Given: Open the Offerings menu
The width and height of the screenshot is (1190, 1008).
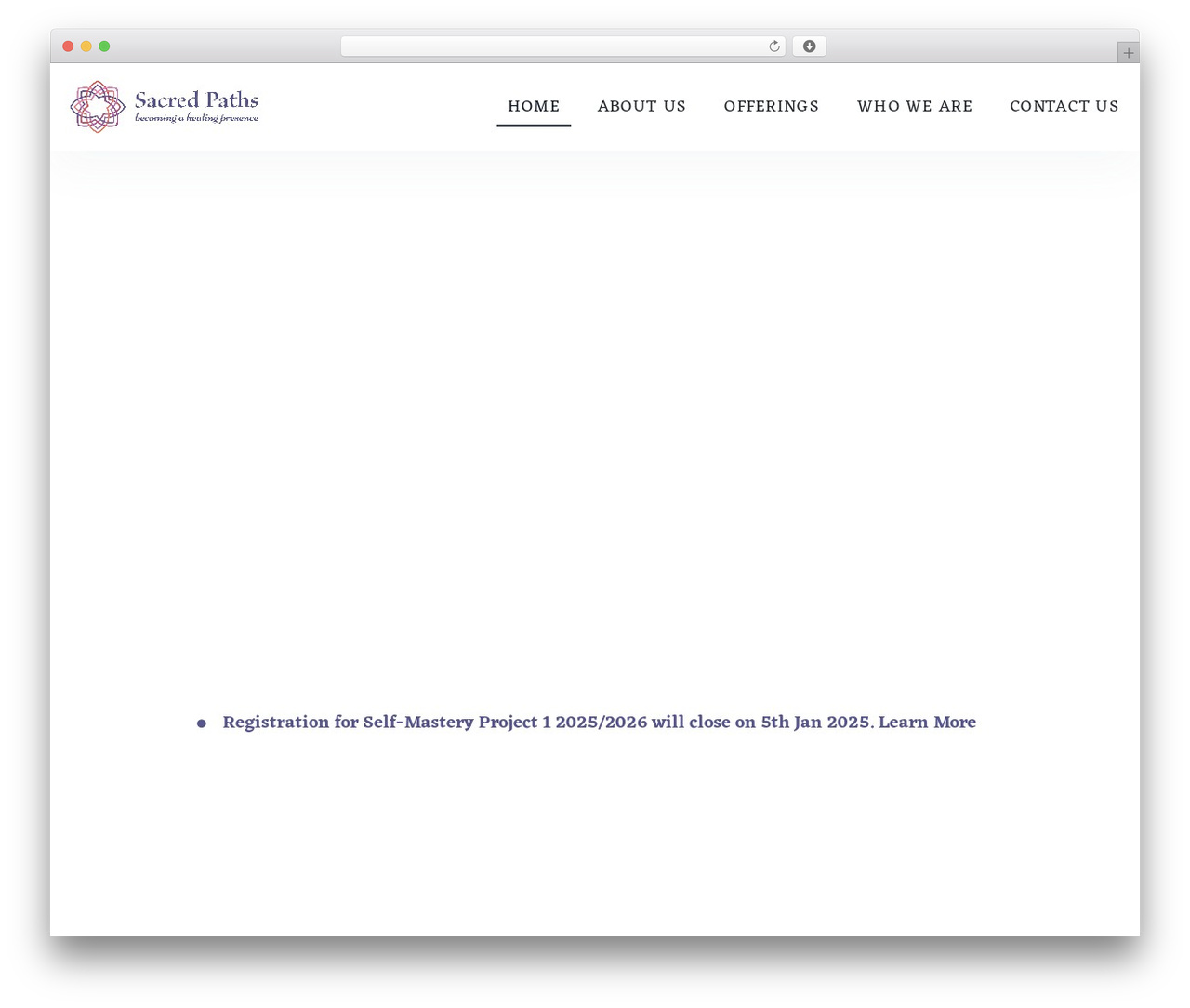Looking at the screenshot, I should 772,106.
